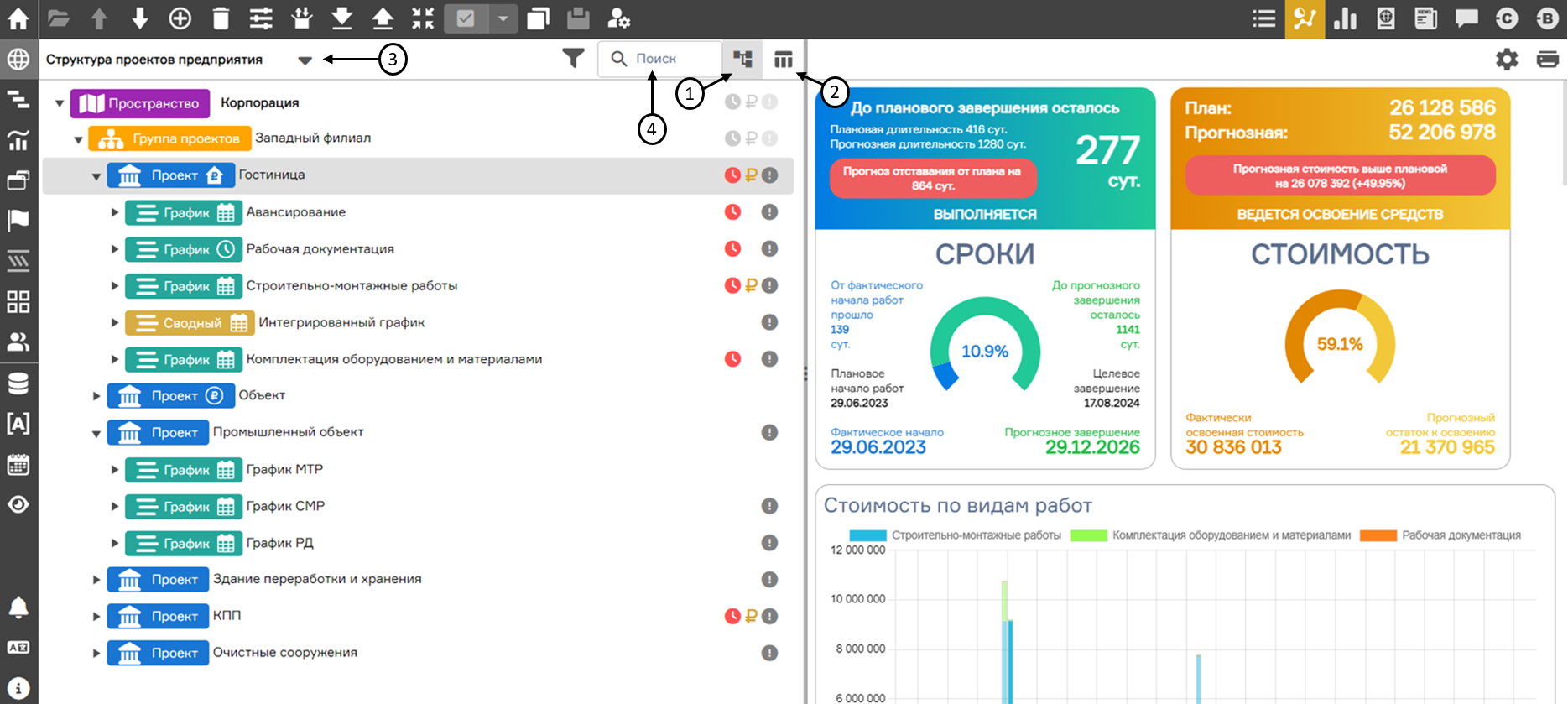Expand the КПП project
1568x704 pixels.
coord(96,616)
